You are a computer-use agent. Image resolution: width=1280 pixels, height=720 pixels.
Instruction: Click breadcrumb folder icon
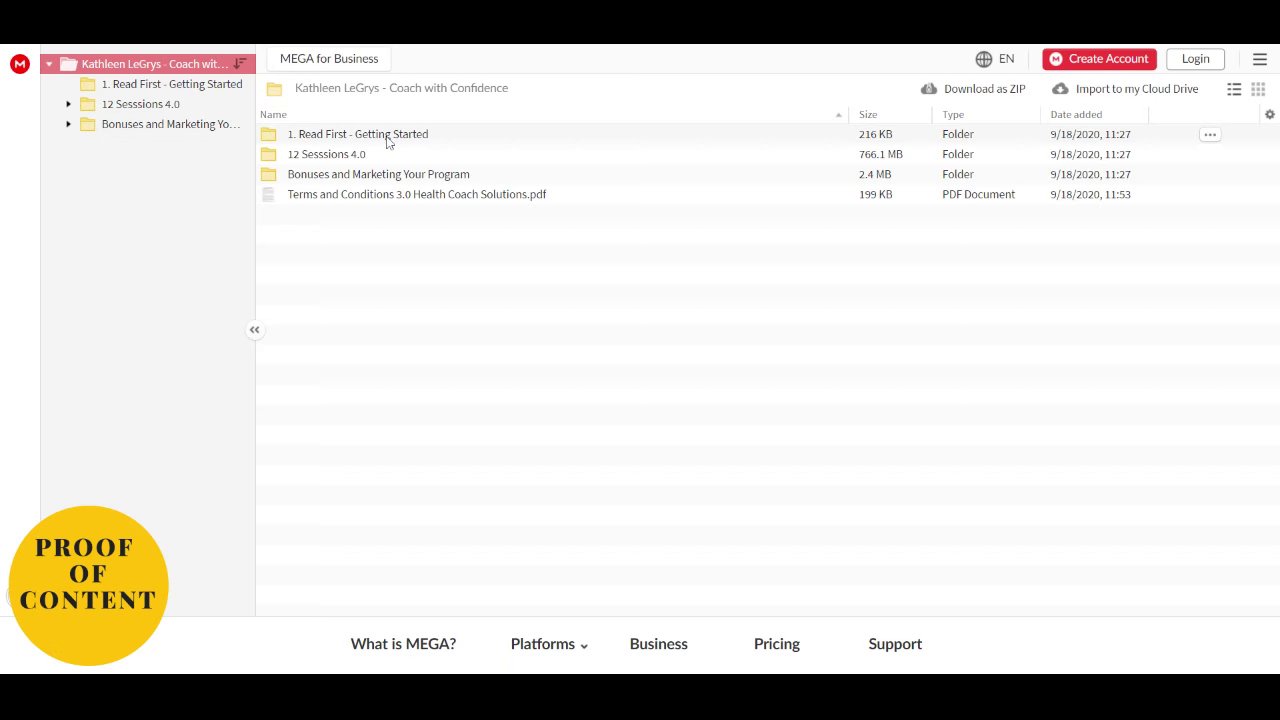click(x=274, y=89)
